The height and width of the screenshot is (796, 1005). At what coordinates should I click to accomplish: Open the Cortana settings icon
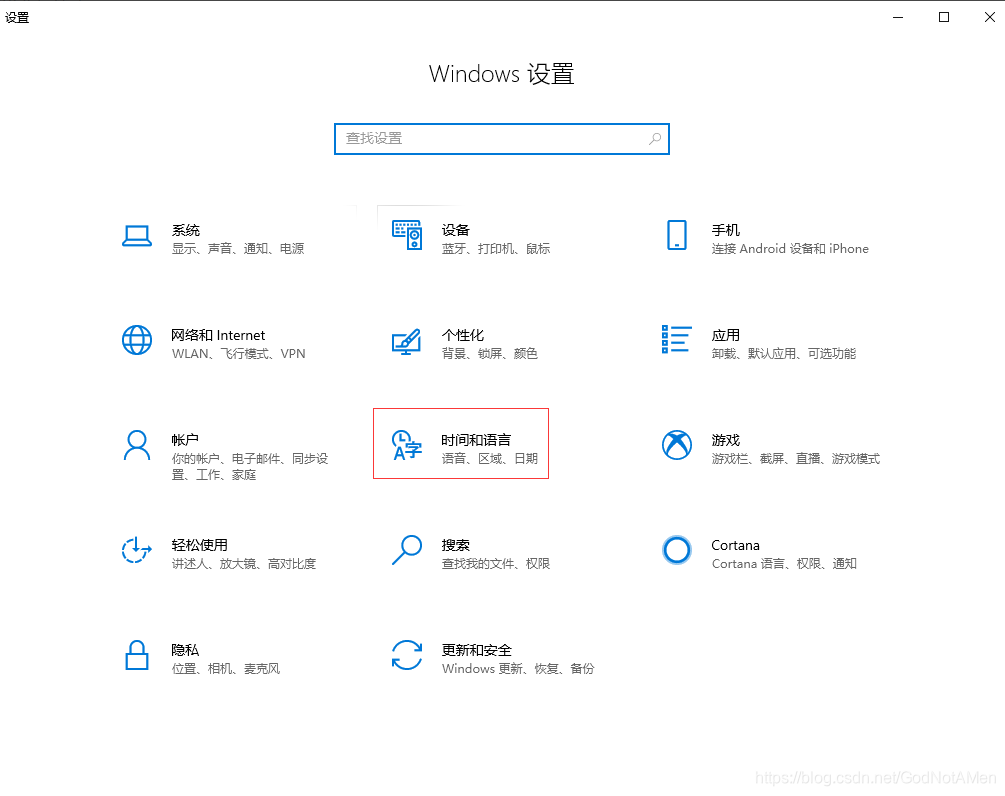pos(677,550)
